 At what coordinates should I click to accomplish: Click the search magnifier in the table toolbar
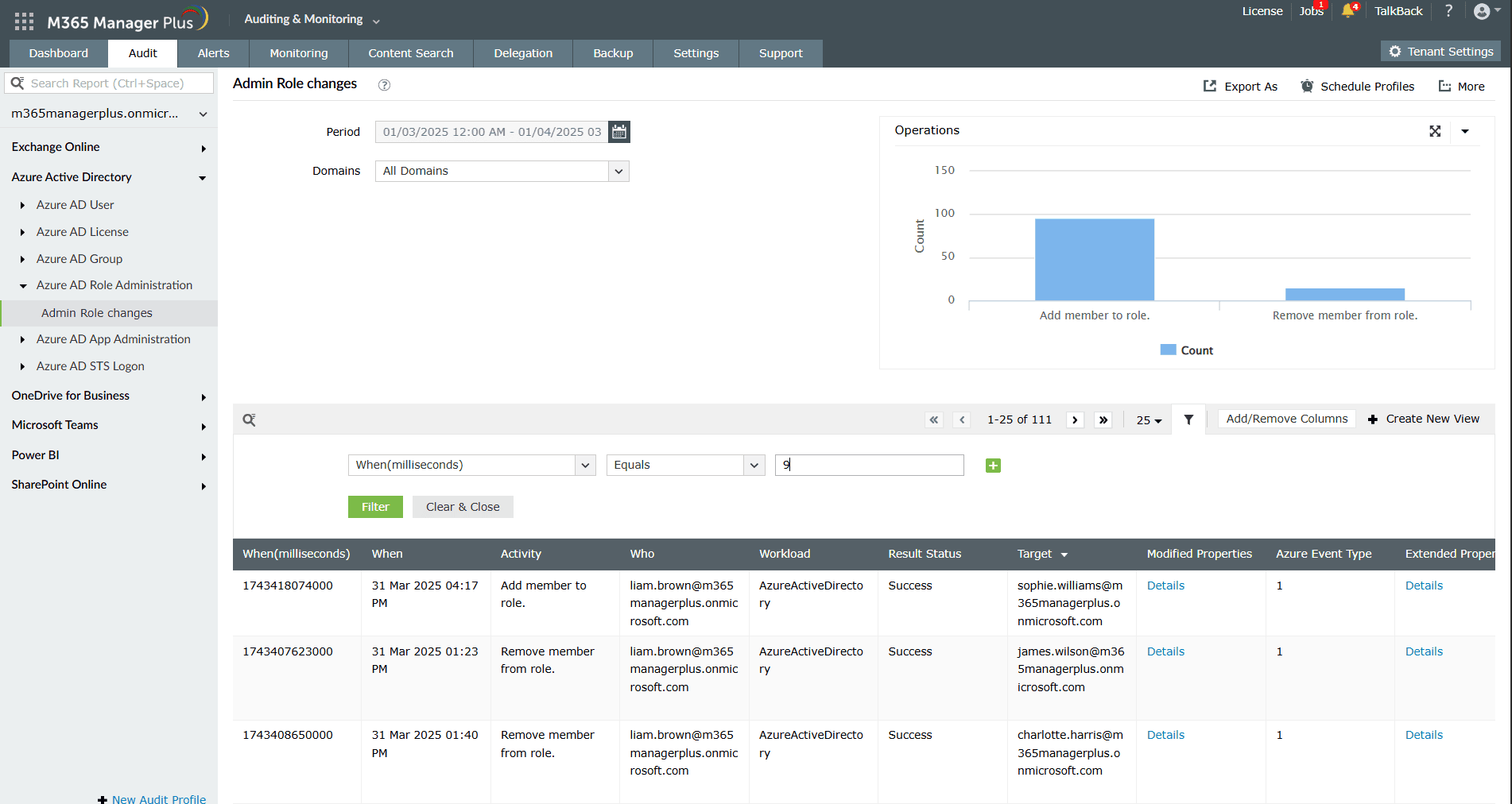point(249,419)
